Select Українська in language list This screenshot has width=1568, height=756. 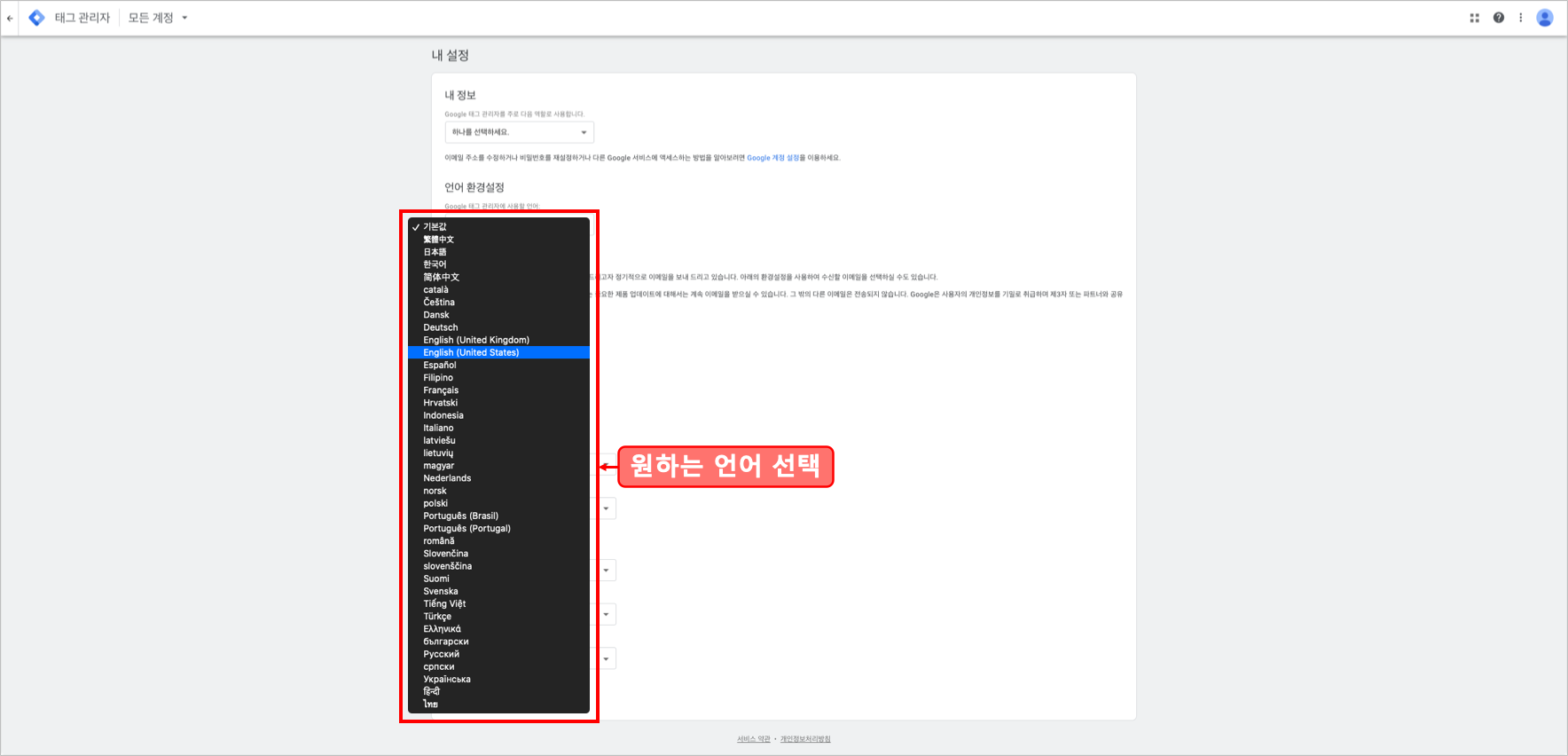(x=498, y=680)
